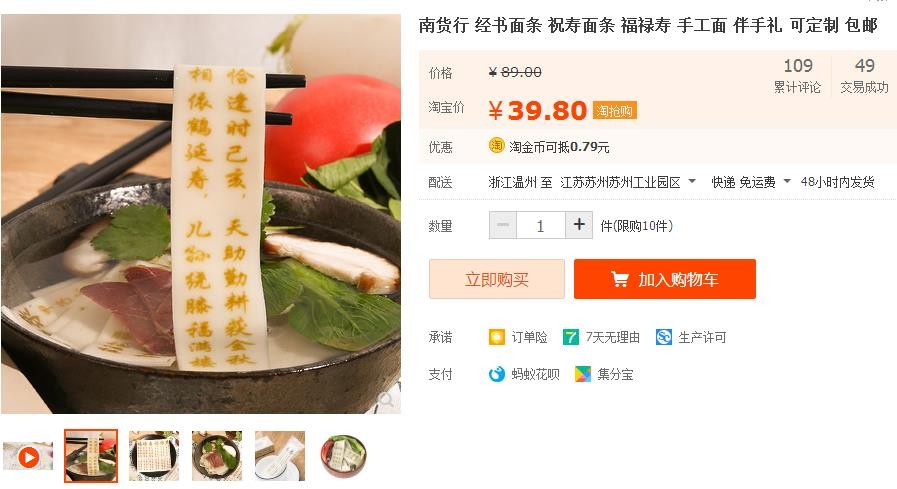Click the order insurance (订单险) icon
The width and height of the screenshot is (897, 489).
497,337
